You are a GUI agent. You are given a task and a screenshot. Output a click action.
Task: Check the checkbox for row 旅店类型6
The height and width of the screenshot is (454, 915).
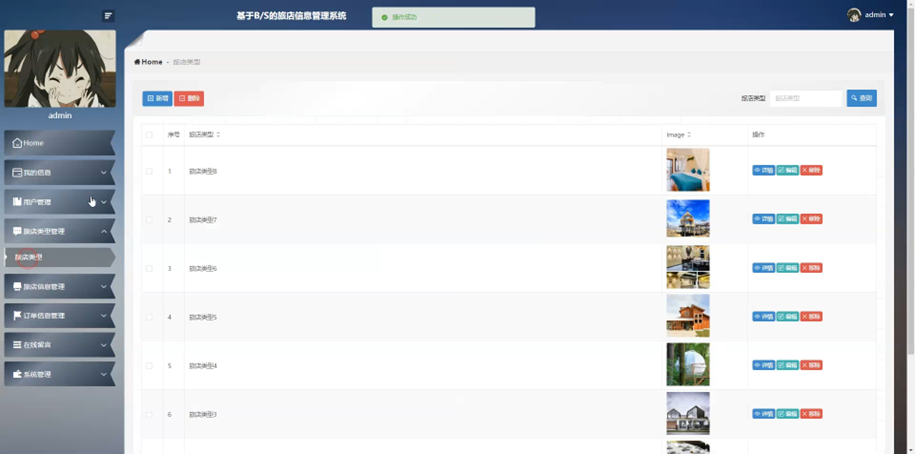[149, 268]
